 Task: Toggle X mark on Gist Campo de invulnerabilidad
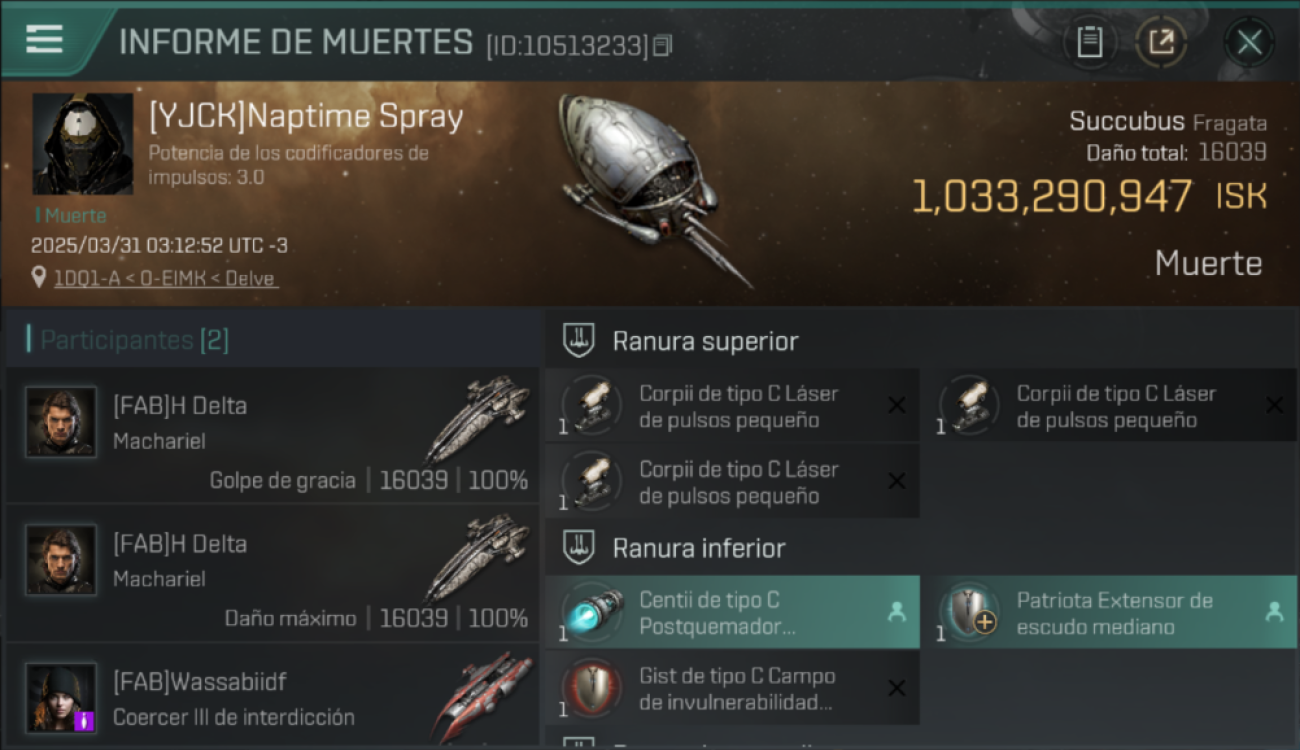tap(897, 687)
